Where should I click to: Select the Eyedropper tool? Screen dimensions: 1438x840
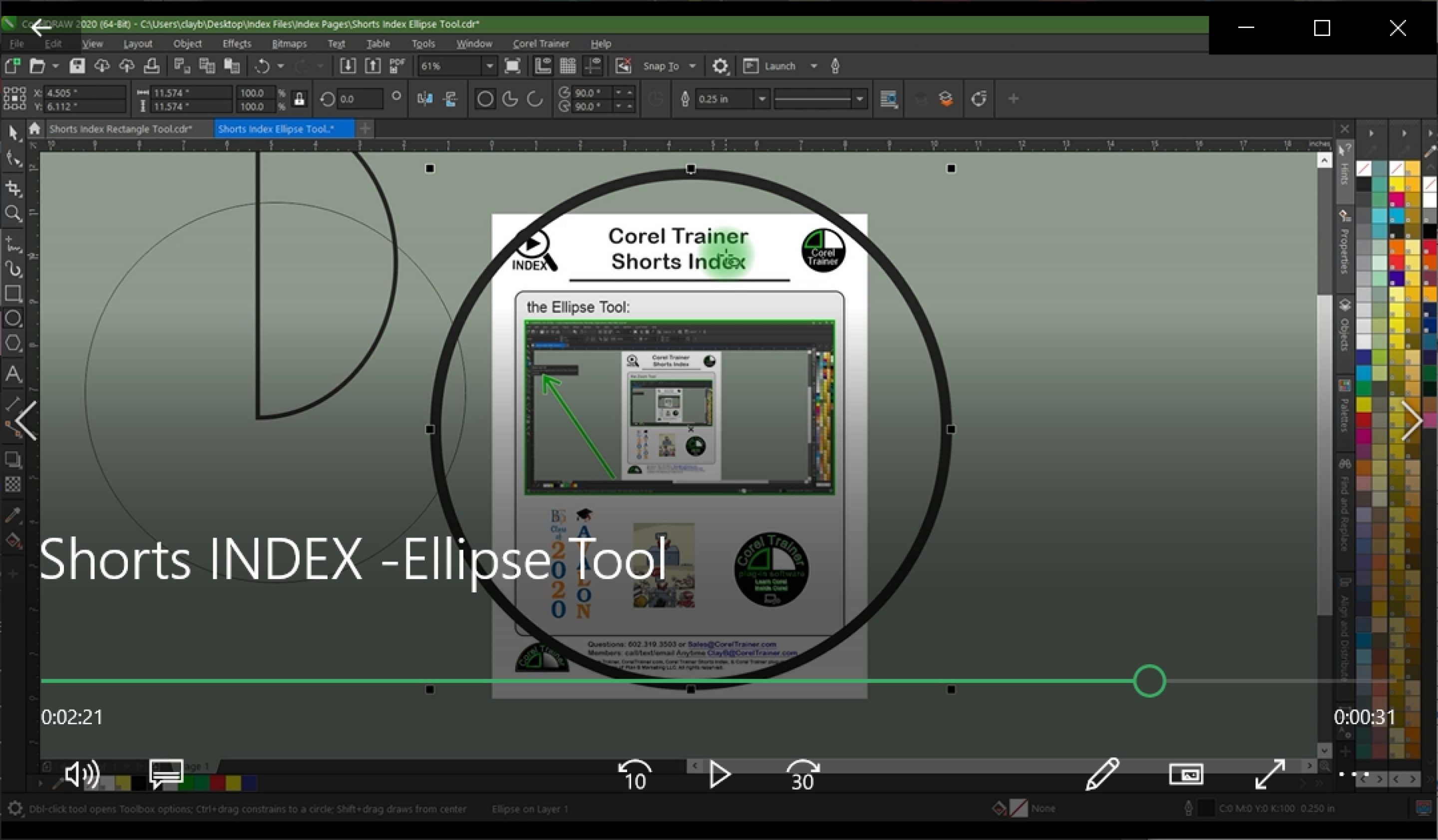(x=13, y=515)
